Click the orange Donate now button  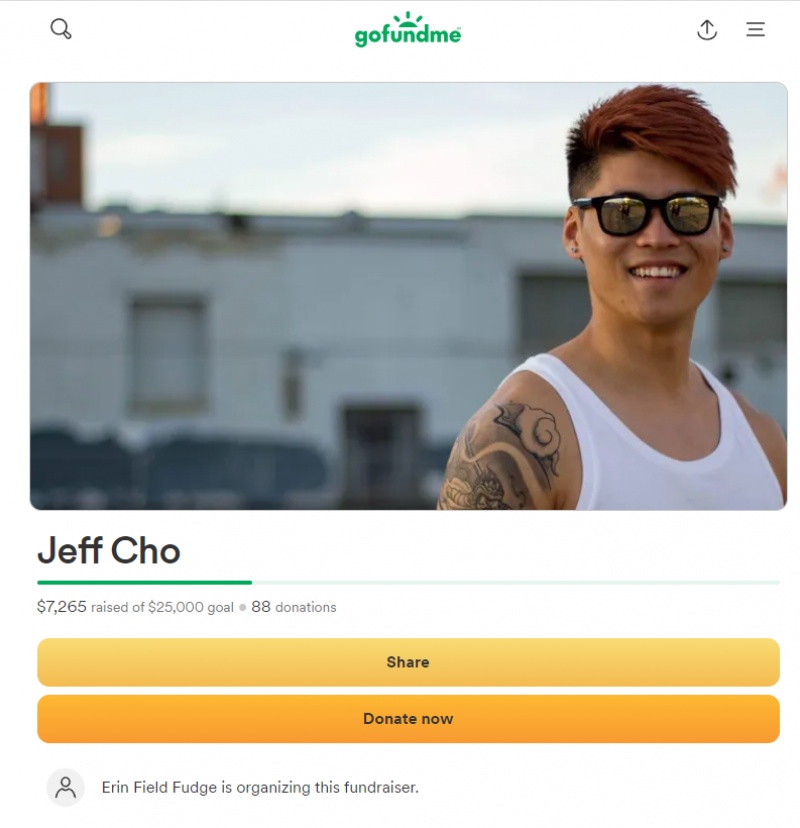(x=408, y=719)
